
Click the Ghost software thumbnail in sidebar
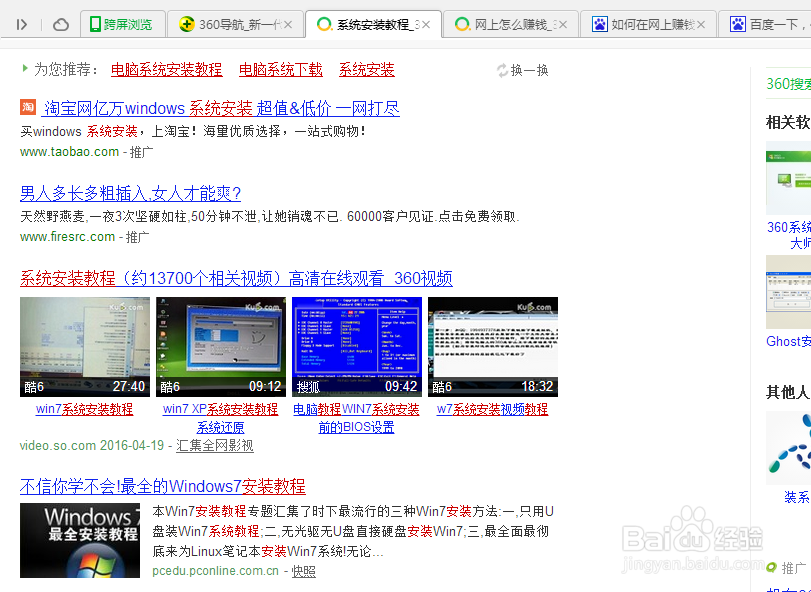tap(788, 292)
